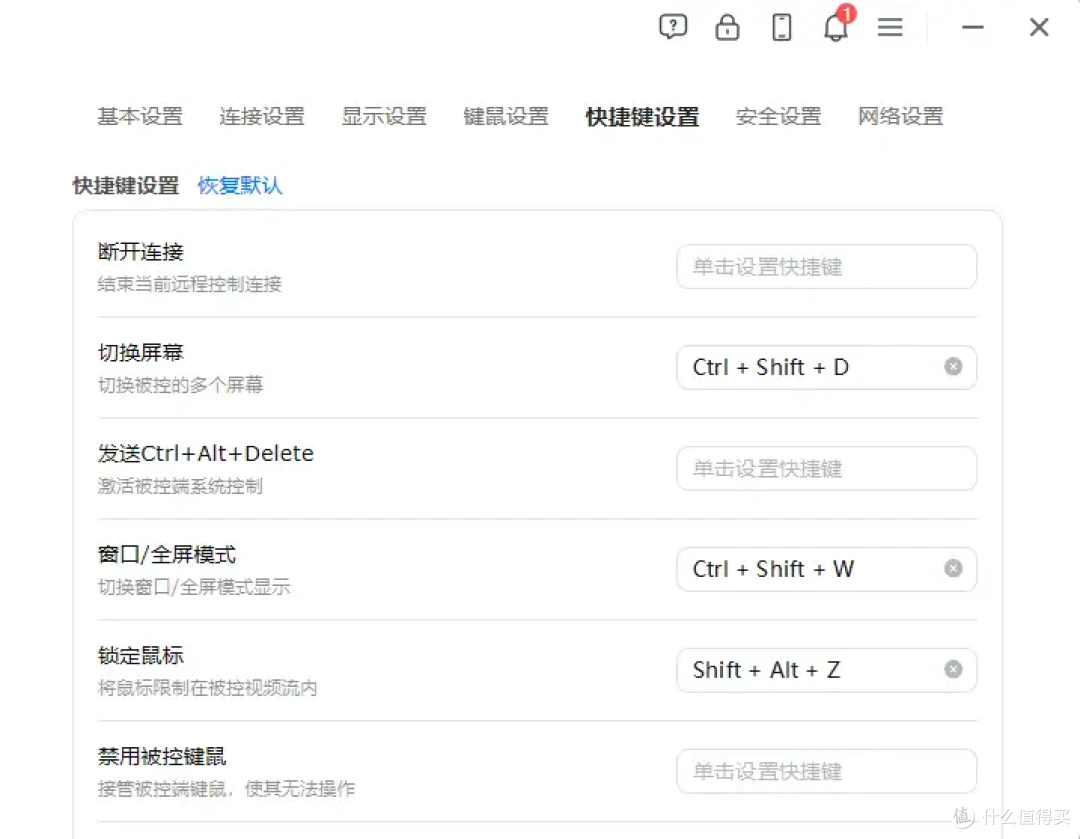This screenshot has width=1080, height=839.
Task: Click description 结束当前远程控制连接
Action: tap(190, 284)
